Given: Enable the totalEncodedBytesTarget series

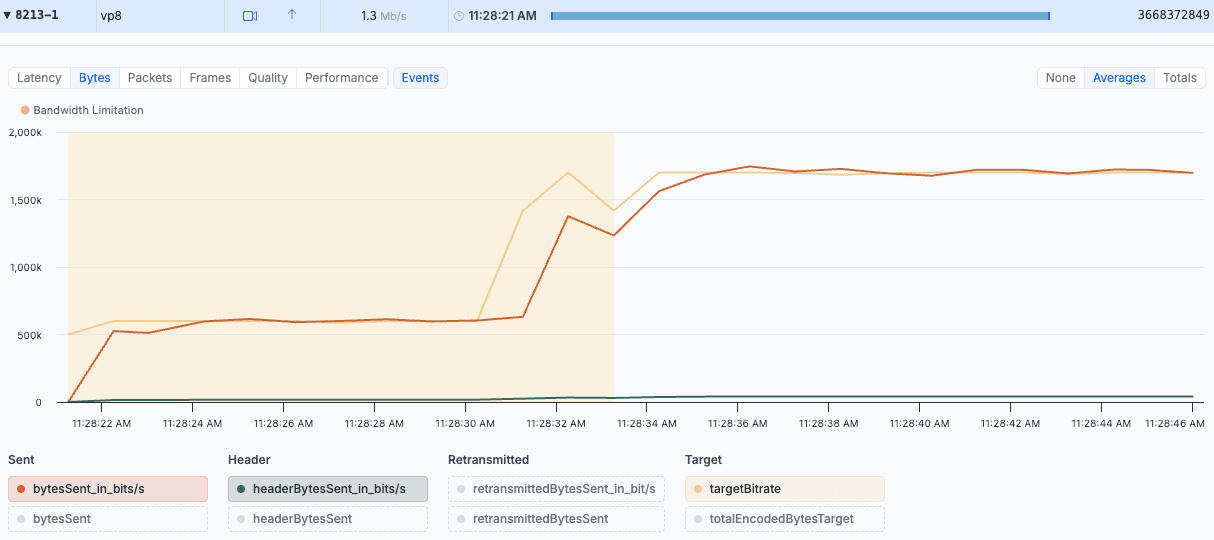Looking at the screenshot, I should point(784,519).
